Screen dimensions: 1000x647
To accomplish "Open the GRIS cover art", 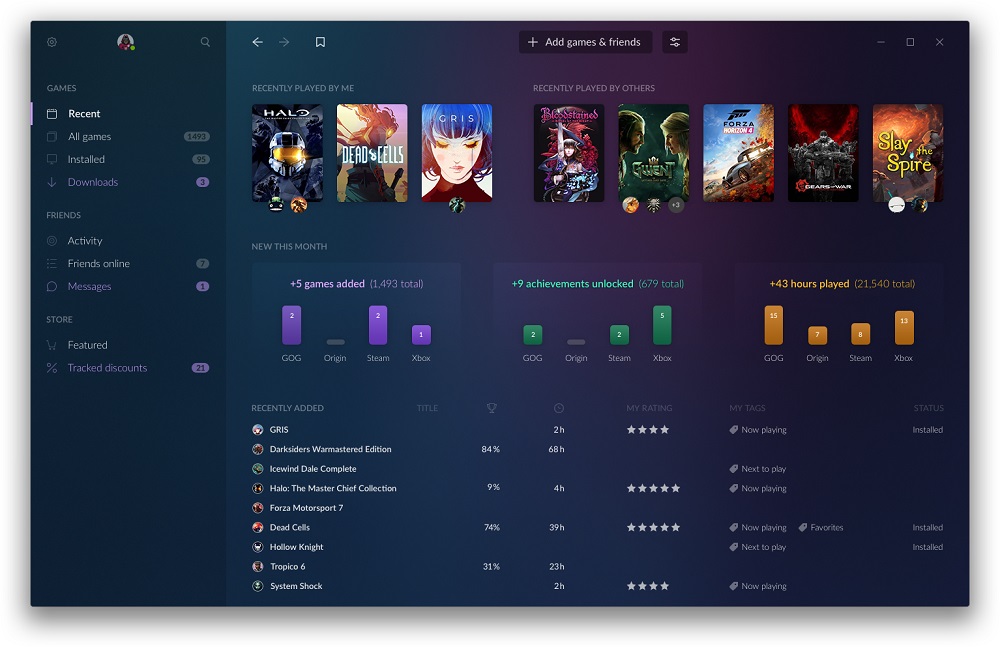I will [x=457, y=153].
